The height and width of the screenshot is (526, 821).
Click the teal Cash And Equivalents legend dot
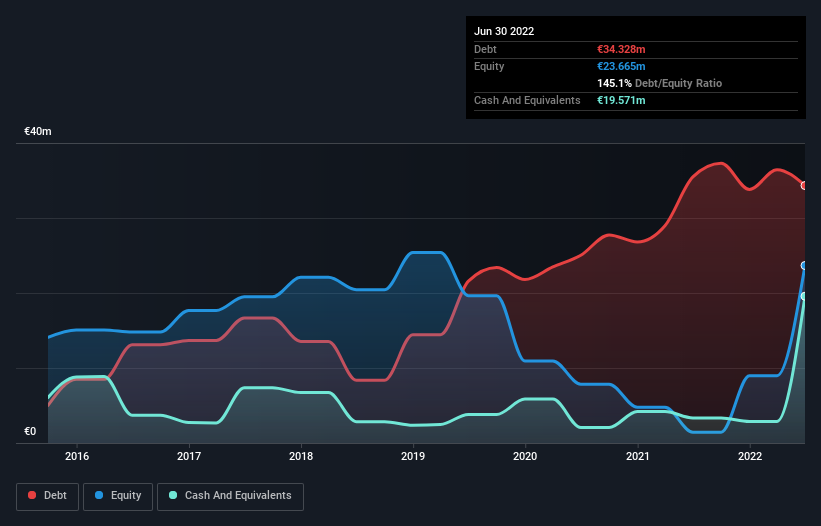(173, 495)
